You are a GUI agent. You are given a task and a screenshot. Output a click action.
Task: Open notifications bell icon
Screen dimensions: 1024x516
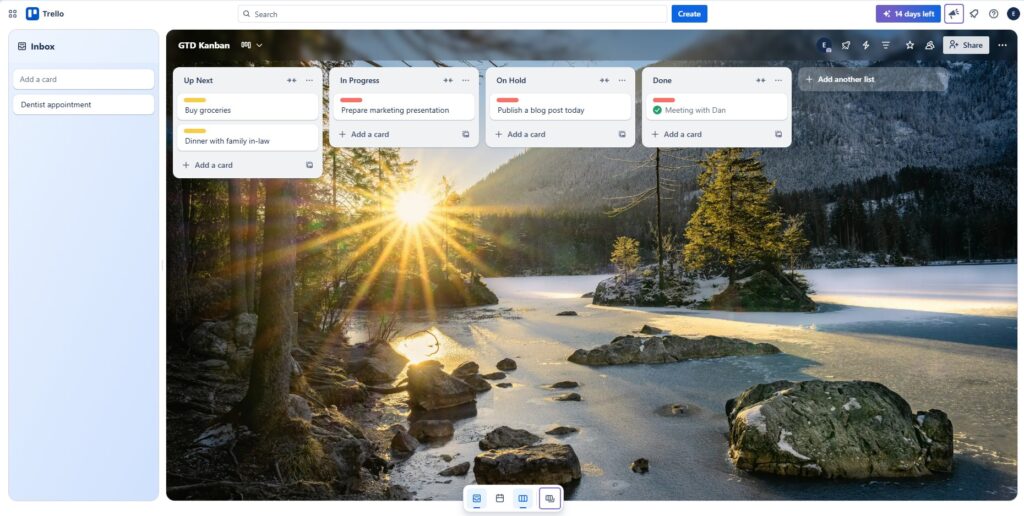click(x=974, y=14)
